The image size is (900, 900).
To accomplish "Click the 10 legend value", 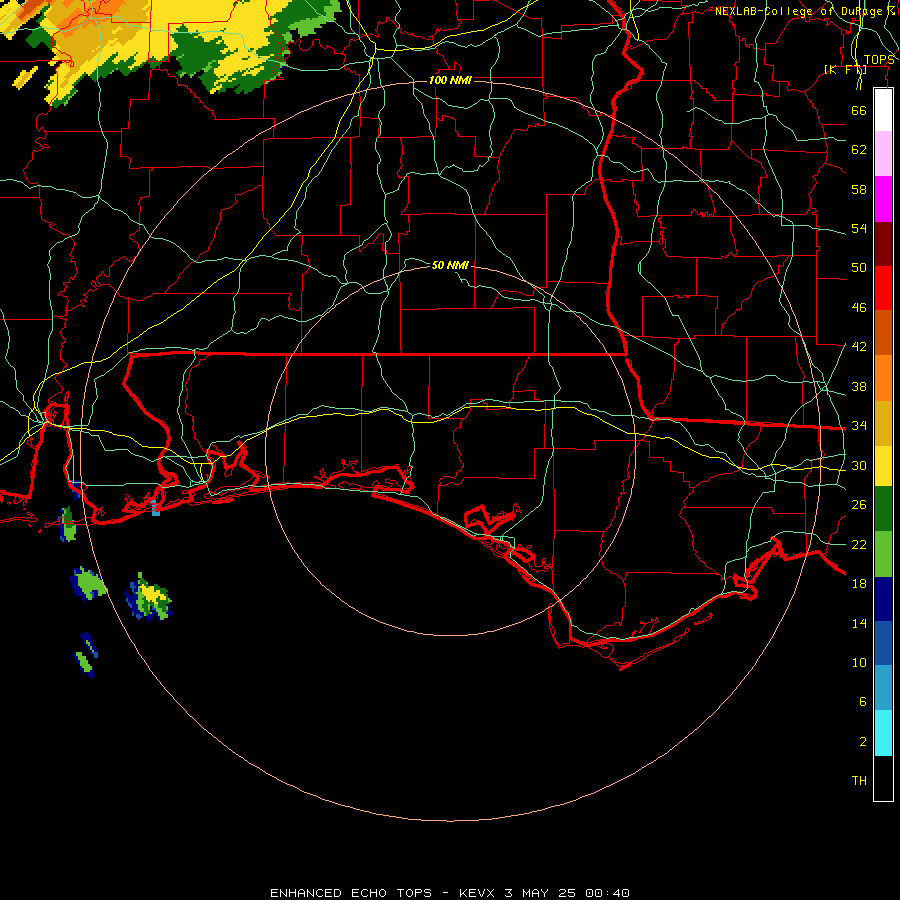I will click(859, 662).
